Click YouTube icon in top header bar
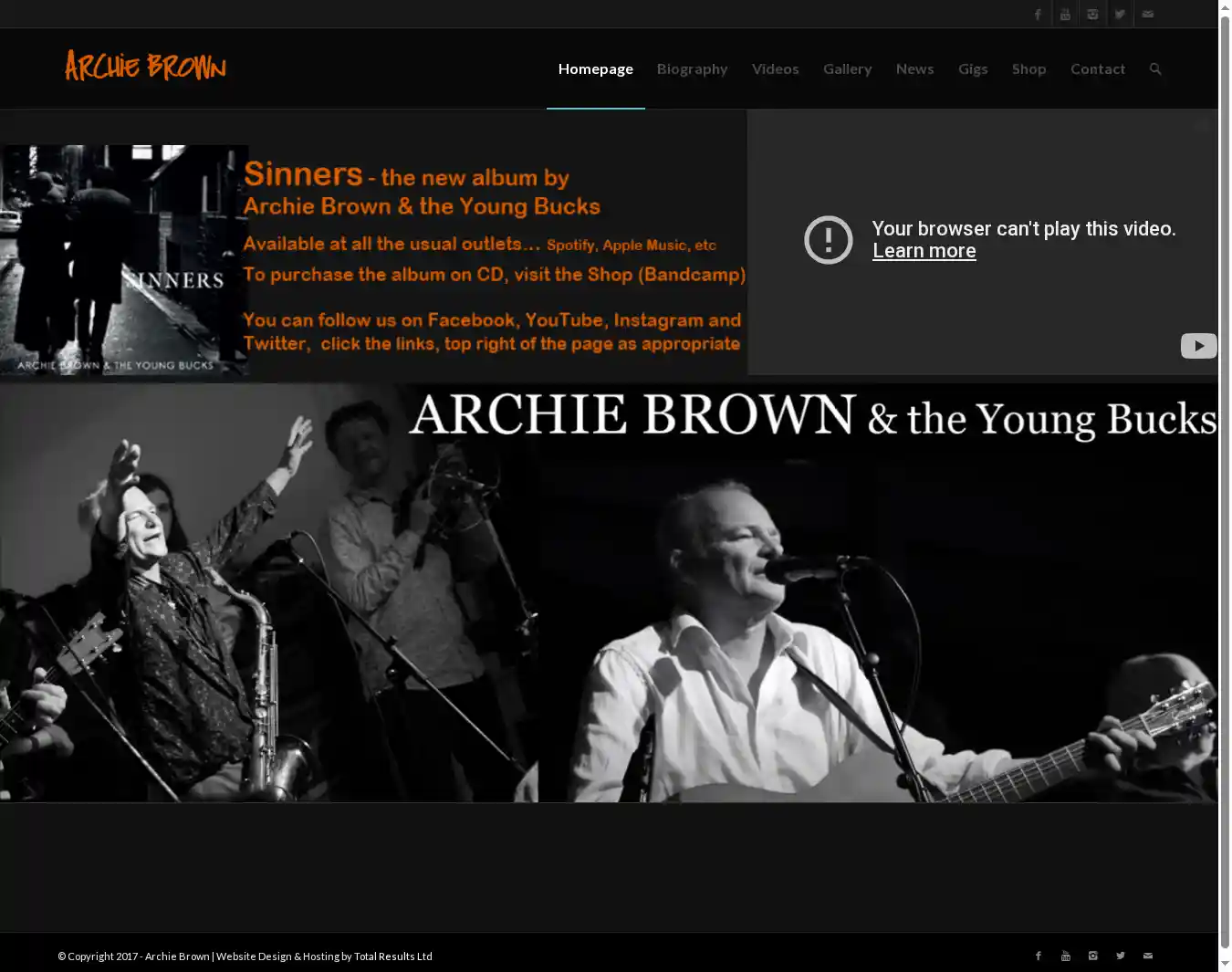This screenshot has width=1232, height=972. click(1065, 14)
